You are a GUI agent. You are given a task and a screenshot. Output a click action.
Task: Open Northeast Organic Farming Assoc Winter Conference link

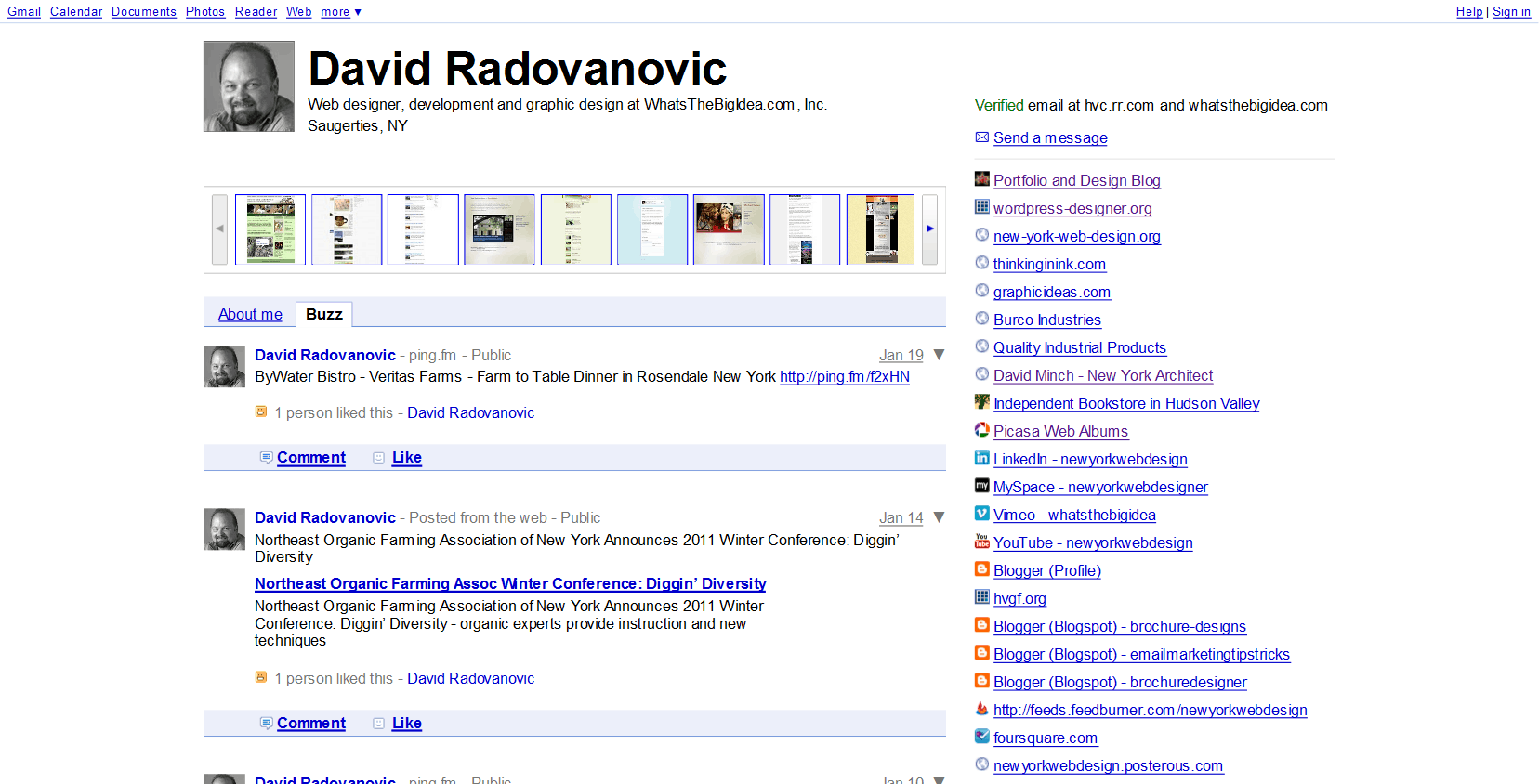(x=510, y=583)
